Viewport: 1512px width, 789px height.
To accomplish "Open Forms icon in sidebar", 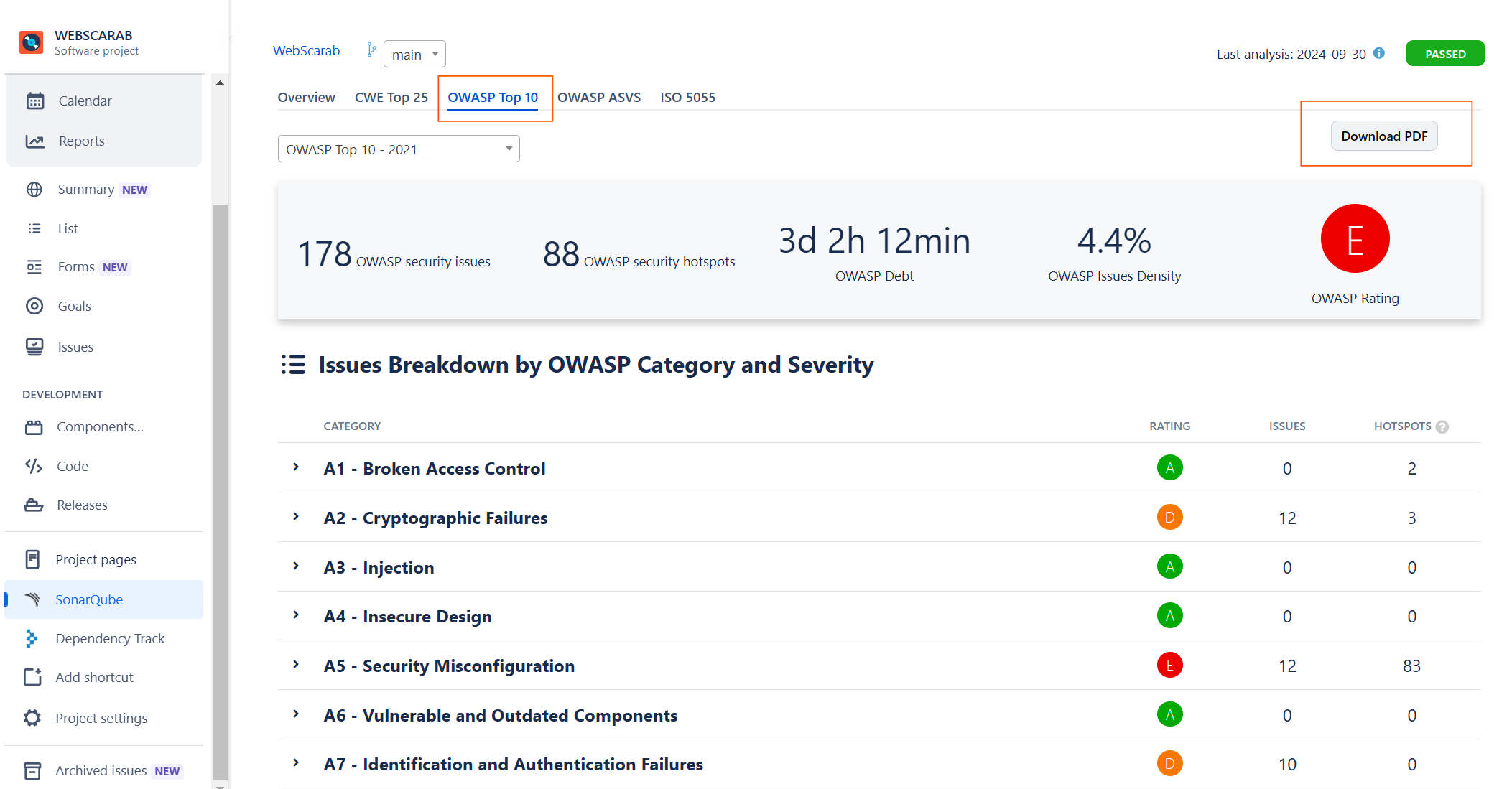I will coord(34,267).
